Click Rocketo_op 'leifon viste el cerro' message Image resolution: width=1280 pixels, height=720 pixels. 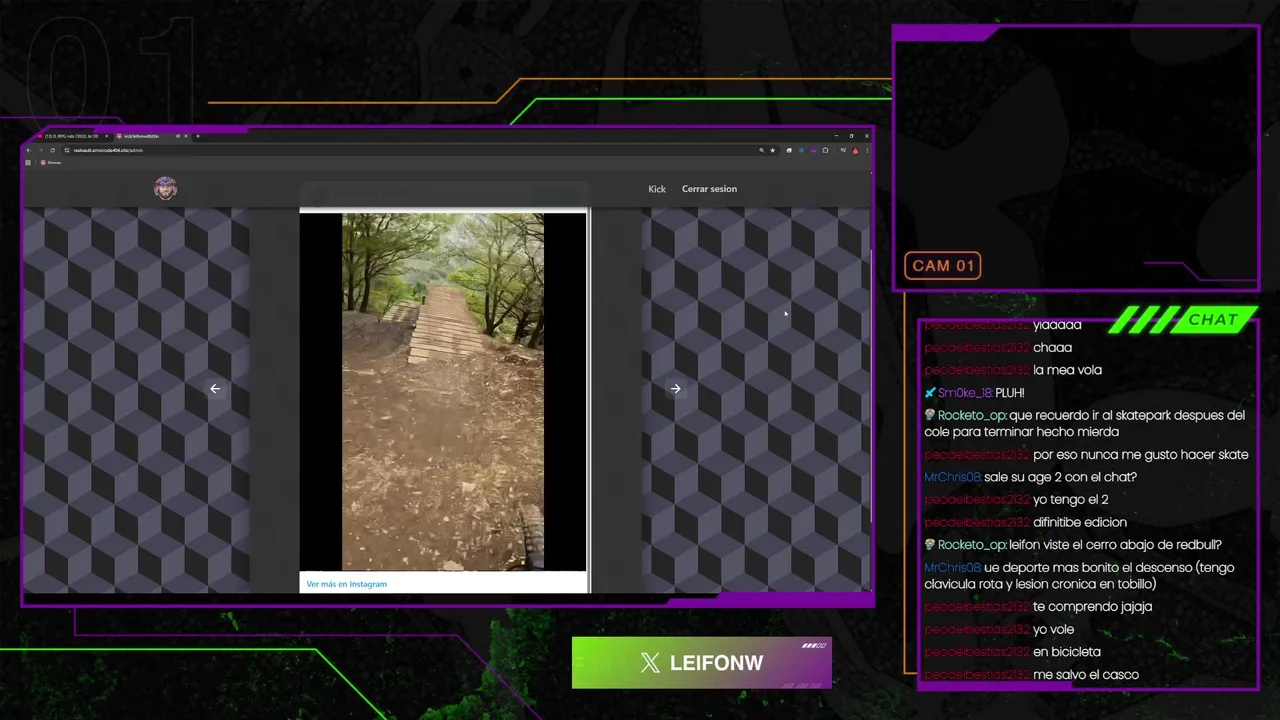(x=1073, y=545)
